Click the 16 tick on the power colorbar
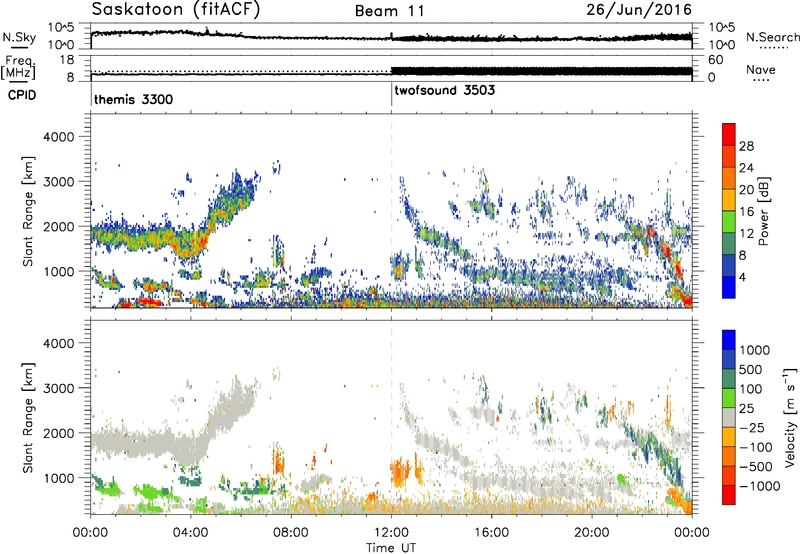The width and height of the screenshot is (800, 554). pyautogui.click(x=746, y=212)
